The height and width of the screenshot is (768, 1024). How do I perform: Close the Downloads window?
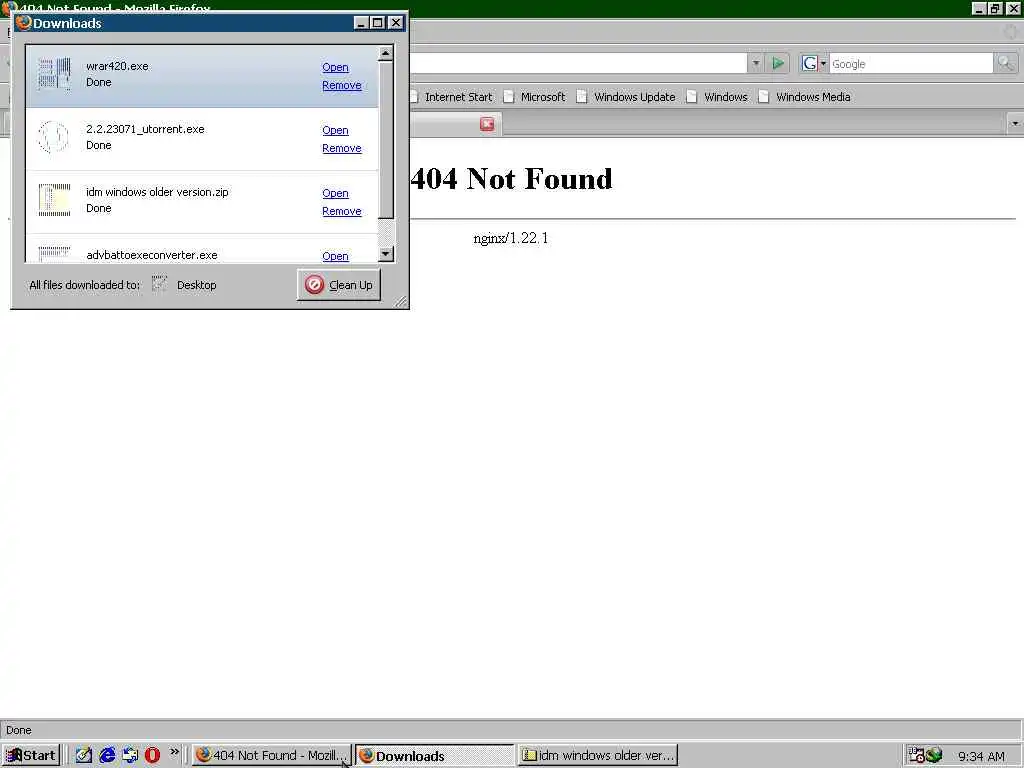(x=396, y=23)
